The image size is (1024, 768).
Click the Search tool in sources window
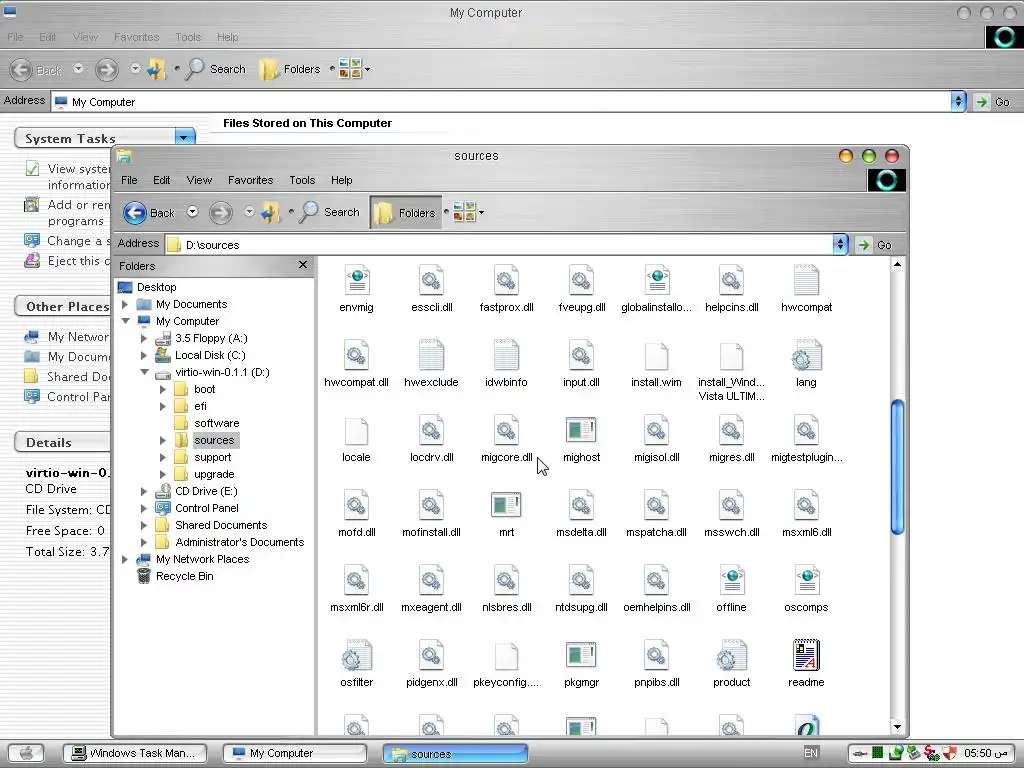click(x=329, y=212)
